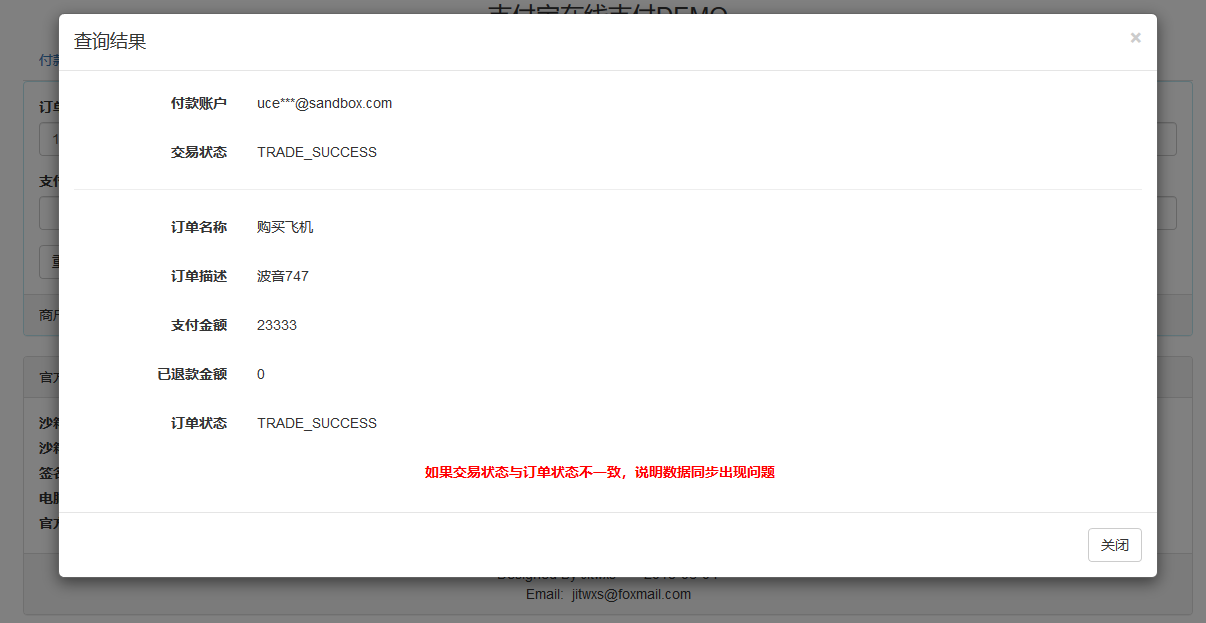Viewport: 1206px width, 623px height.
Task: Select the payer account uce***@sandbox.com
Action: coord(324,102)
